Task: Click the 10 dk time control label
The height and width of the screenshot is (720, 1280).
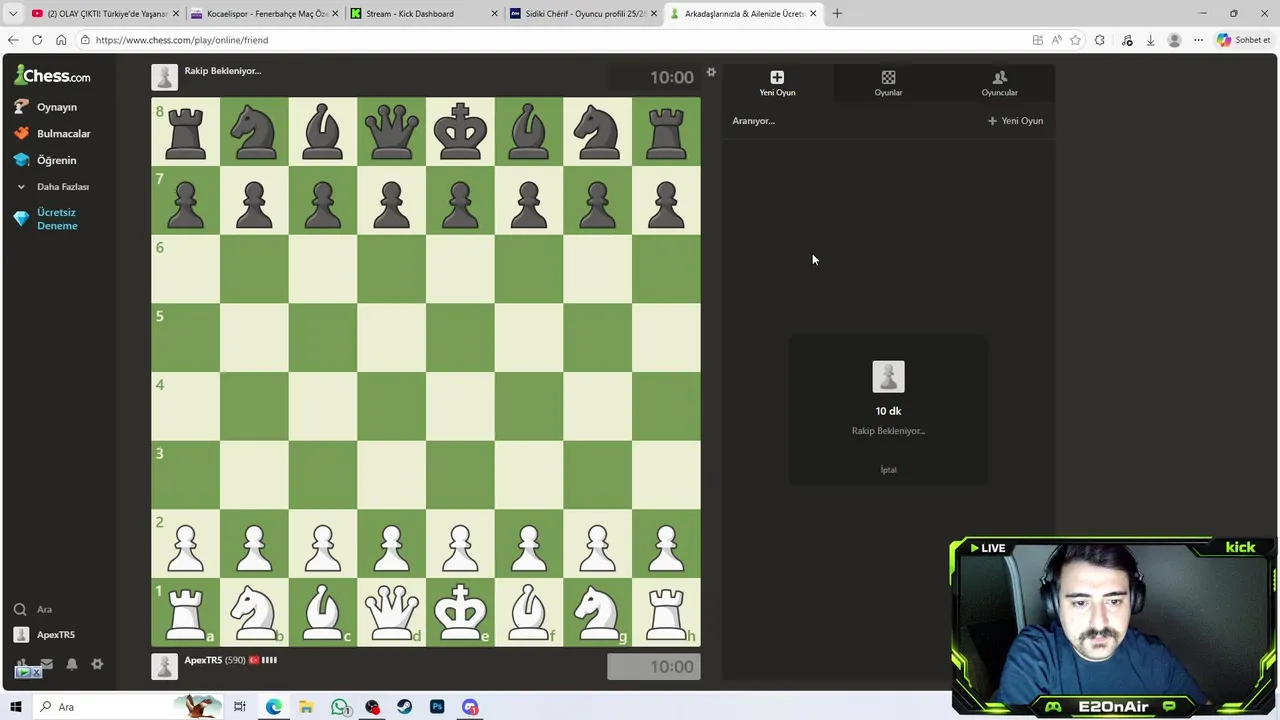Action: 888,411
